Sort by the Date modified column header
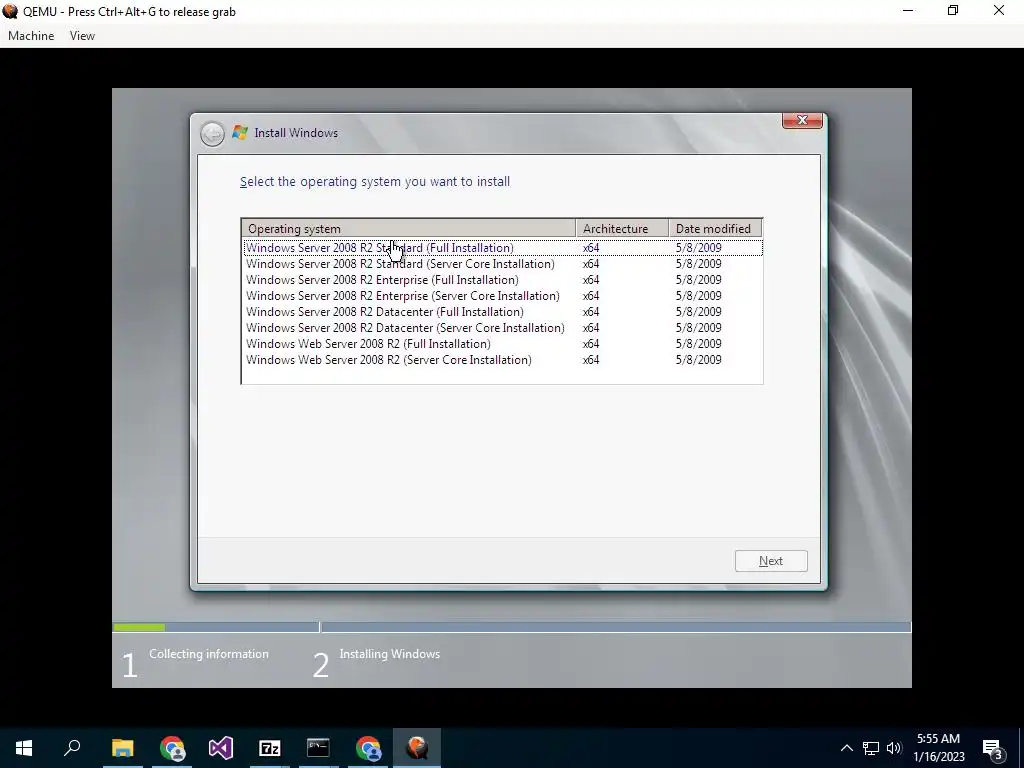Viewport: 1024px width, 768px height. (715, 229)
